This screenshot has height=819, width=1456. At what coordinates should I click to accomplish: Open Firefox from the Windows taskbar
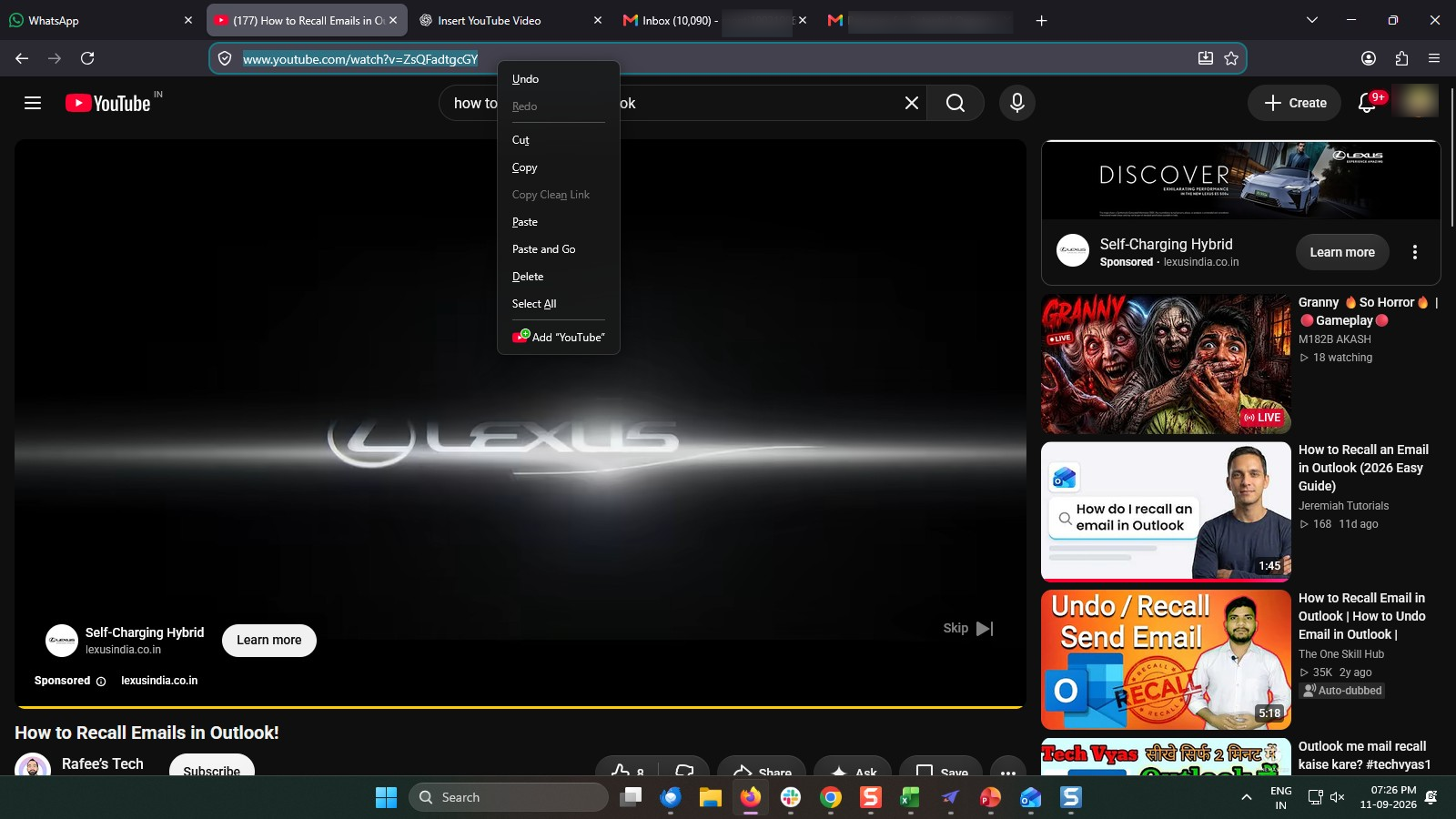pos(750,797)
